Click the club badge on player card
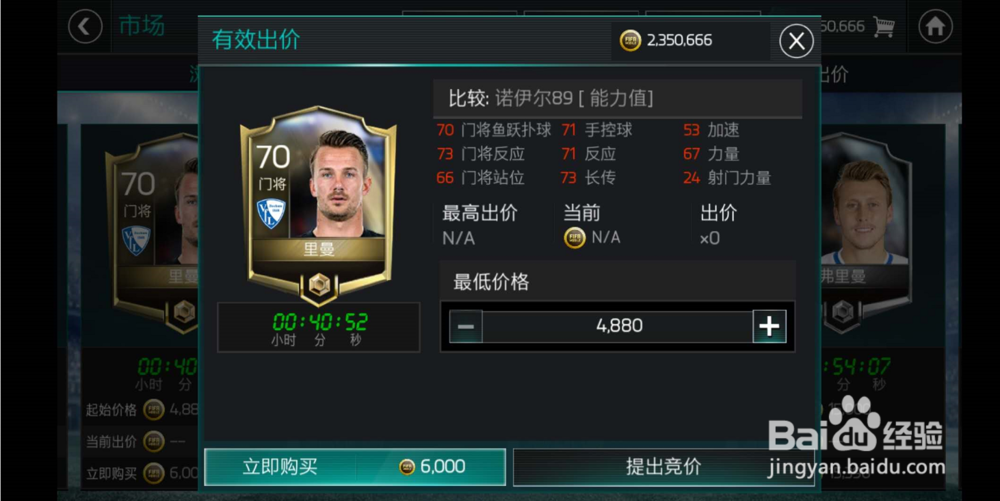The width and height of the screenshot is (1000, 501). tap(271, 214)
